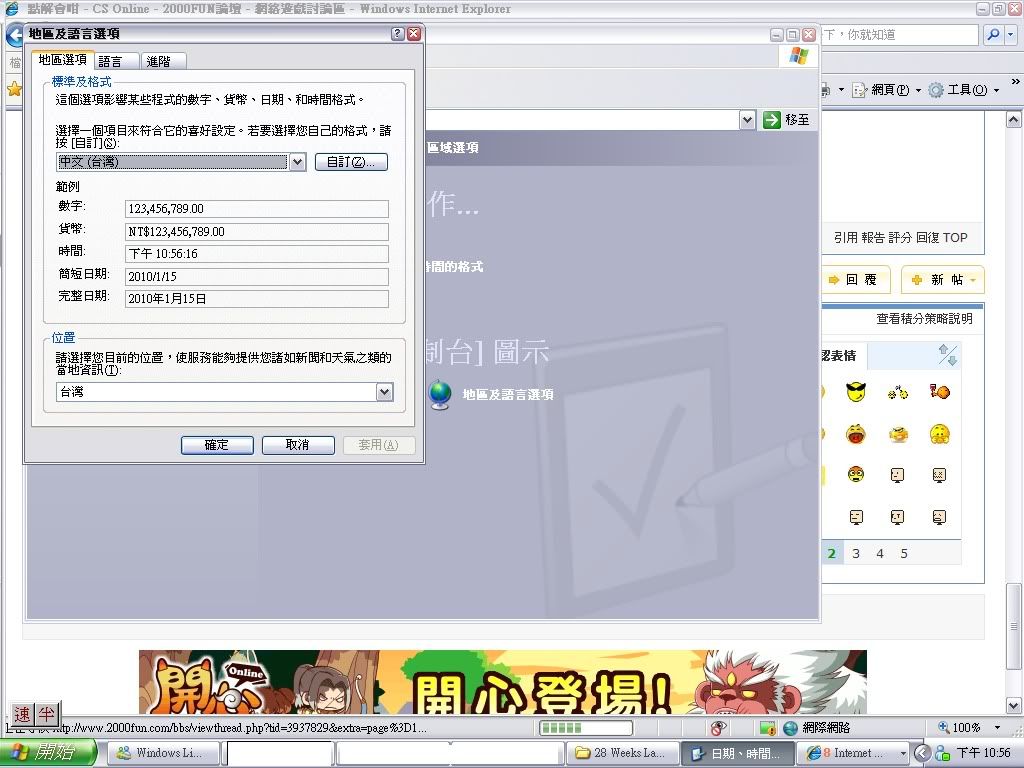Click the 自訂 customize button
1024x768 pixels.
click(x=351, y=162)
